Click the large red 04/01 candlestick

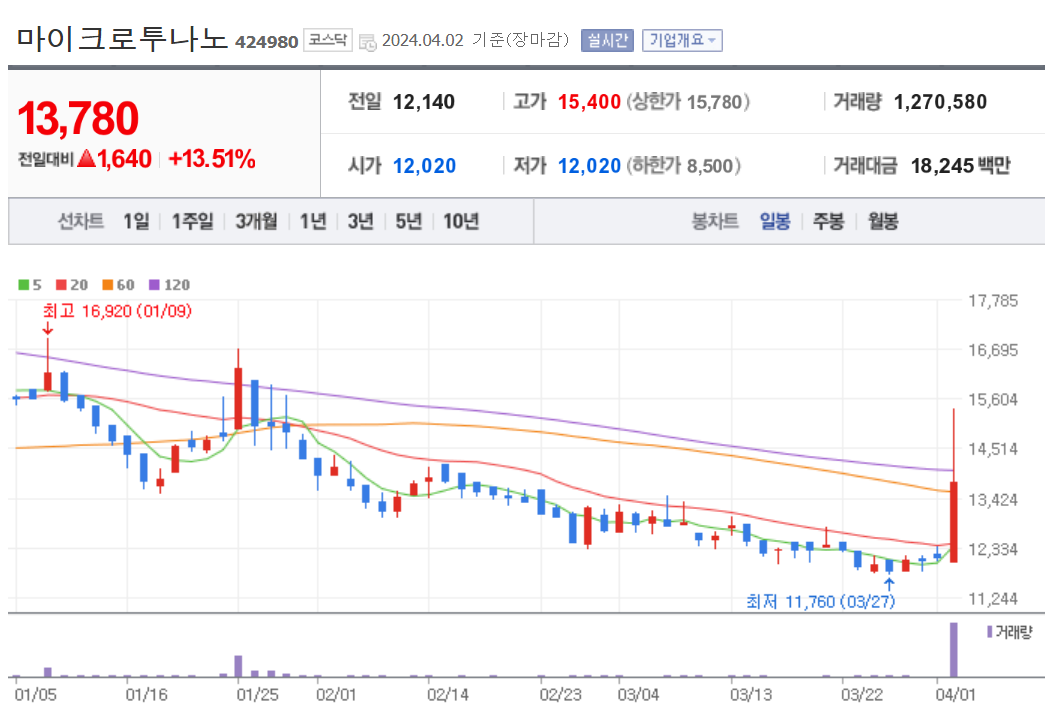pos(954,522)
